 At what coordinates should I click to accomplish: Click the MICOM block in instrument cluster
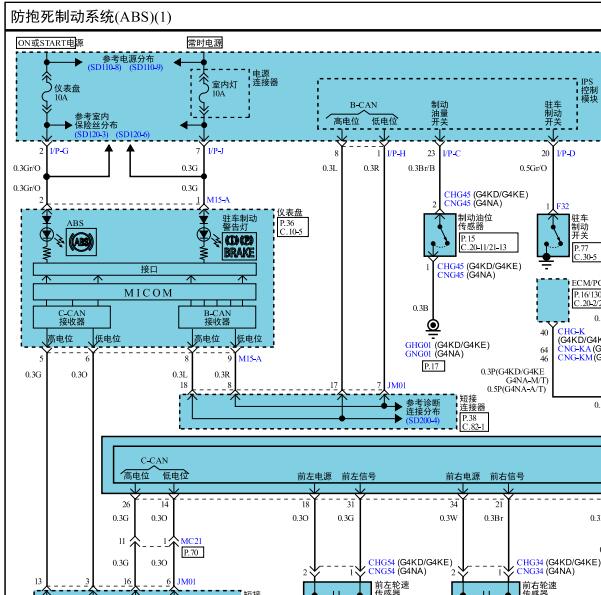point(145,292)
